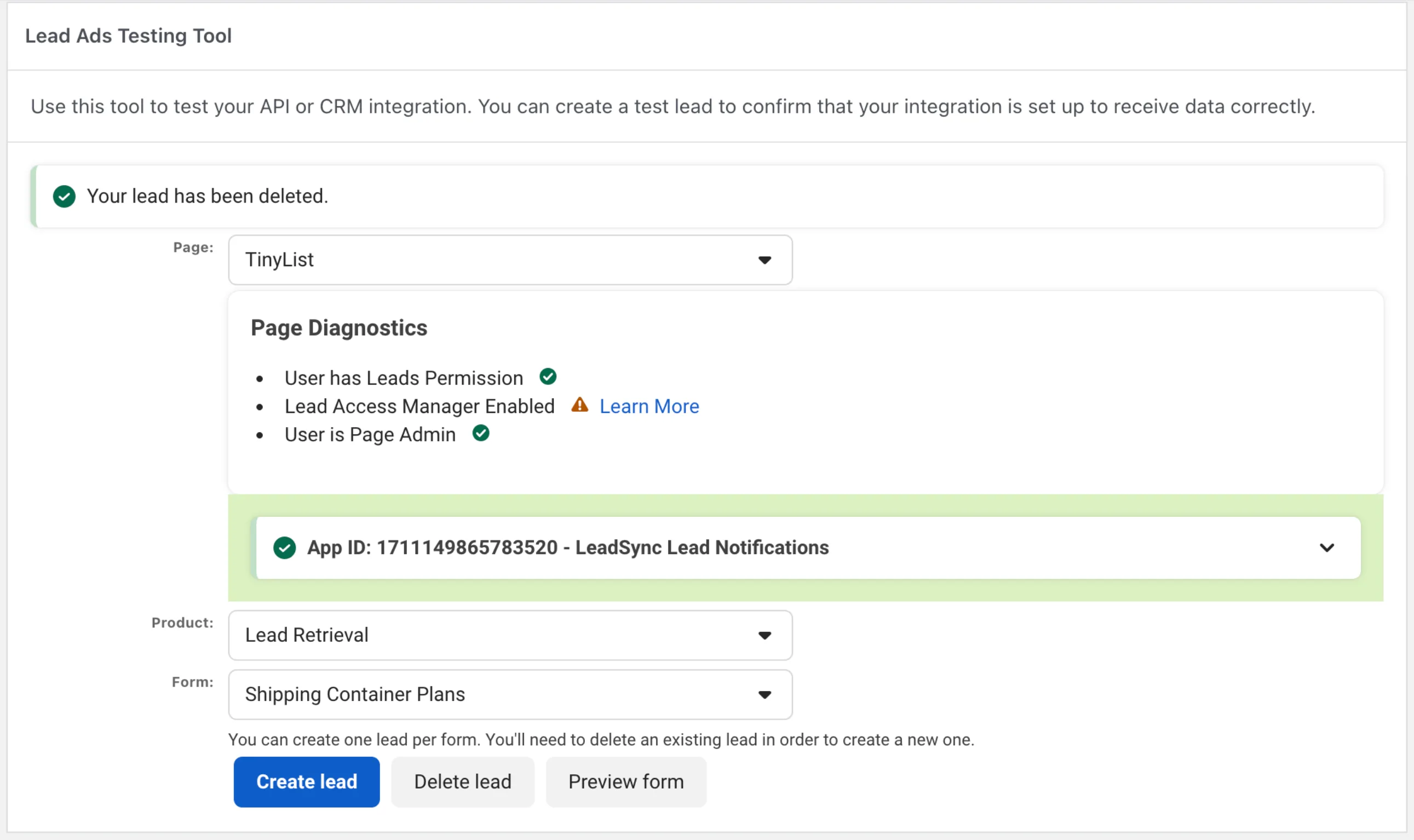Follow the Learn More link
1414x840 pixels.
pyautogui.click(x=649, y=406)
